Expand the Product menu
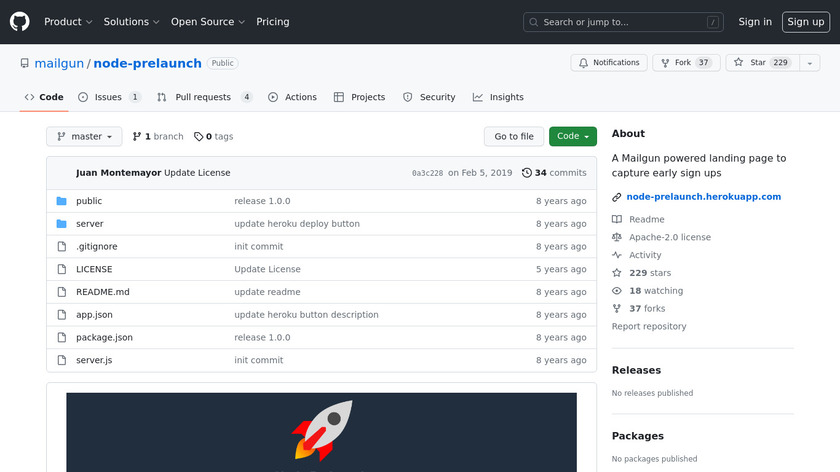Image resolution: width=840 pixels, height=472 pixels. click(x=68, y=22)
